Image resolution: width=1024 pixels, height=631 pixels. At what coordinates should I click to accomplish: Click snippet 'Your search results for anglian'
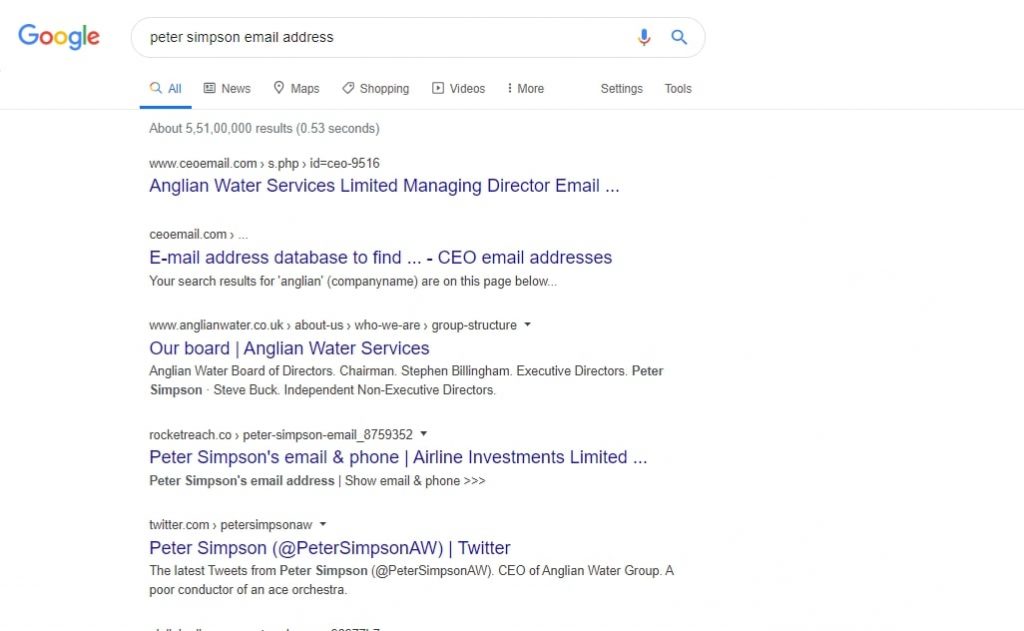tap(353, 282)
